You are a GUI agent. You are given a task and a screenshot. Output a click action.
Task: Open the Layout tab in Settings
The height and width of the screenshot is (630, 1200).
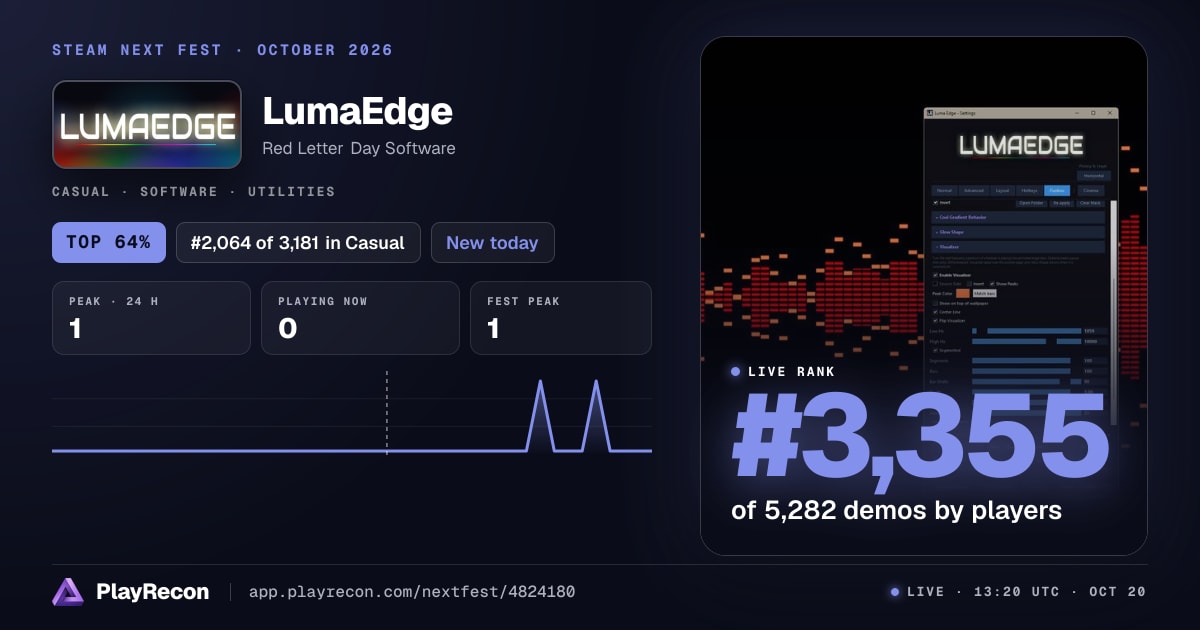1002,191
